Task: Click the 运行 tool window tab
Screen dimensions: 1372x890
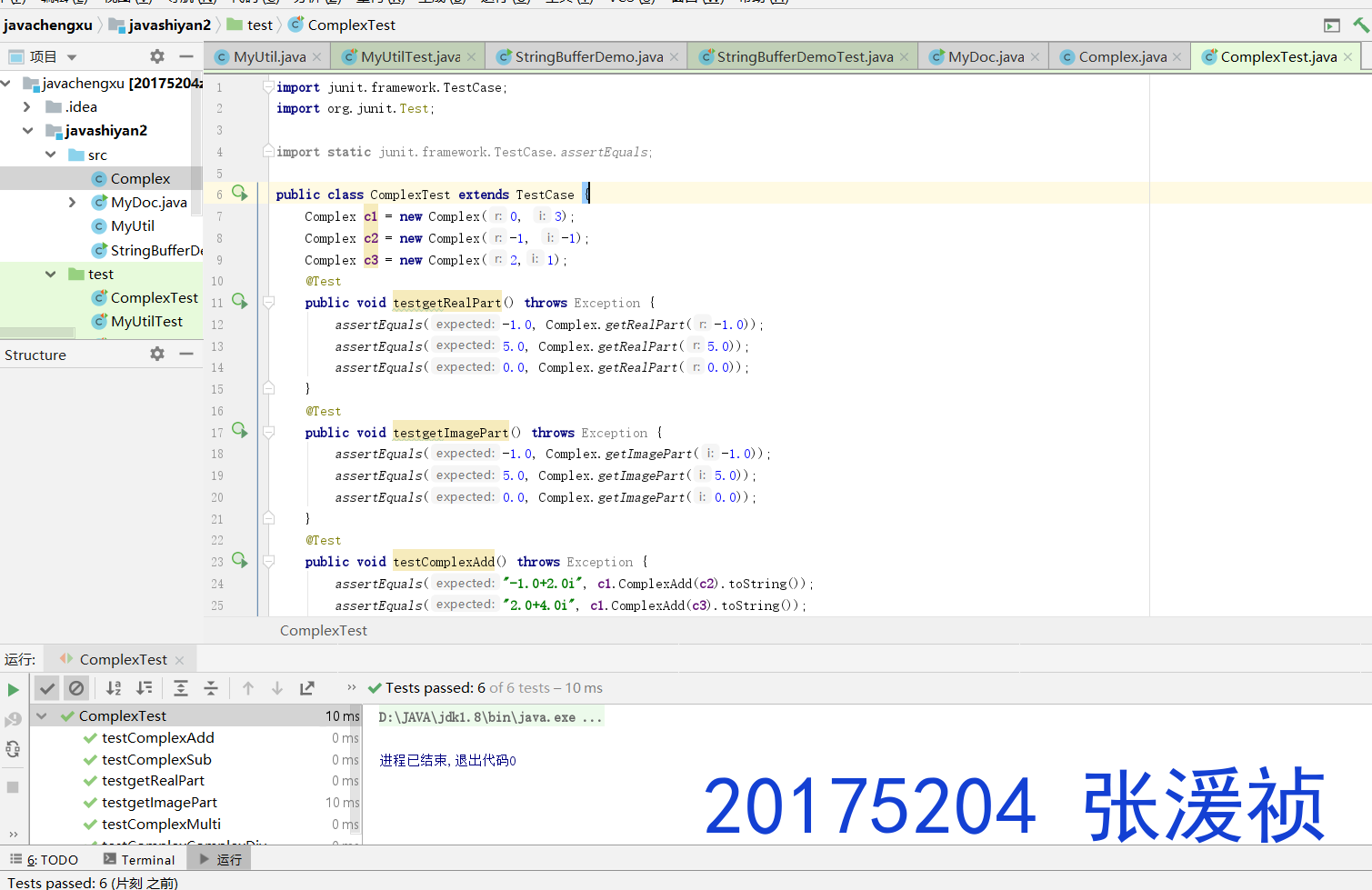Action: (x=220, y=859)
